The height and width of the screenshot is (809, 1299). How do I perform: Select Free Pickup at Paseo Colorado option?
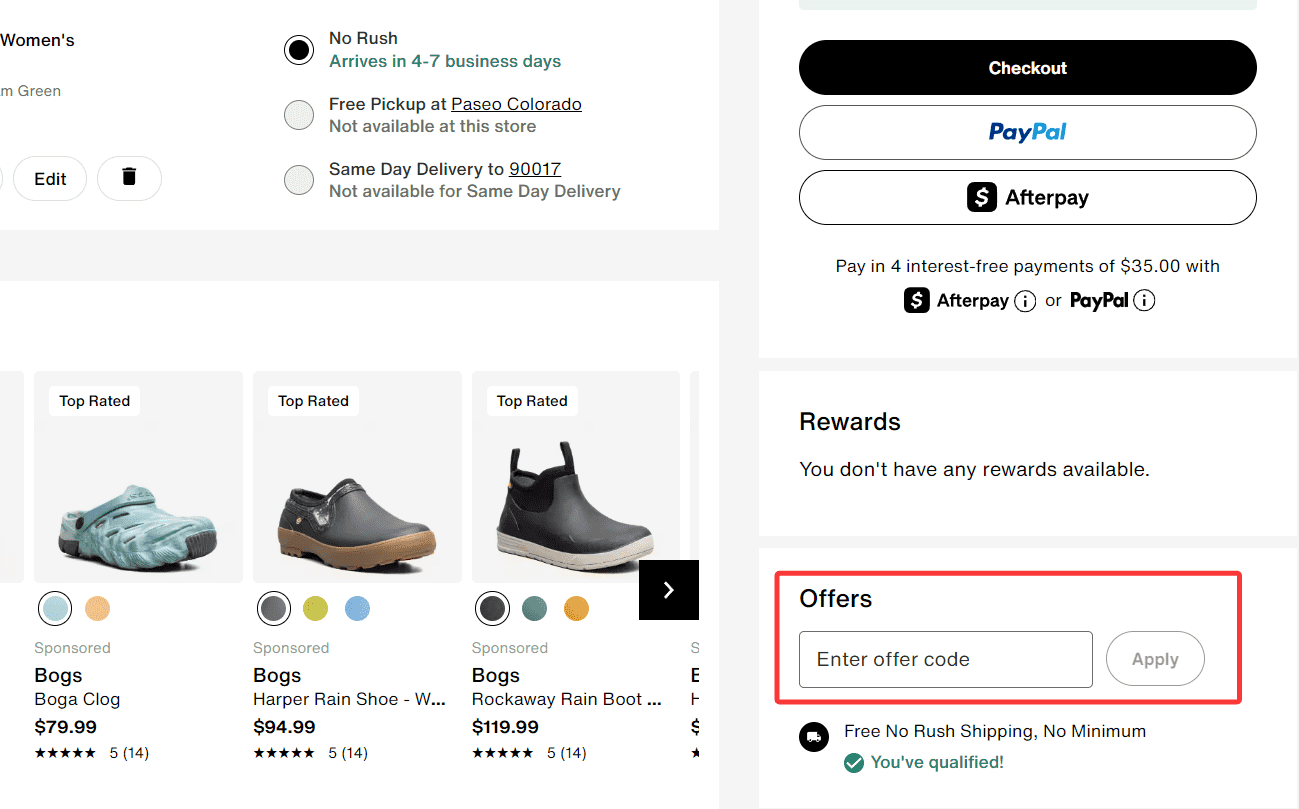click(299, 115)
